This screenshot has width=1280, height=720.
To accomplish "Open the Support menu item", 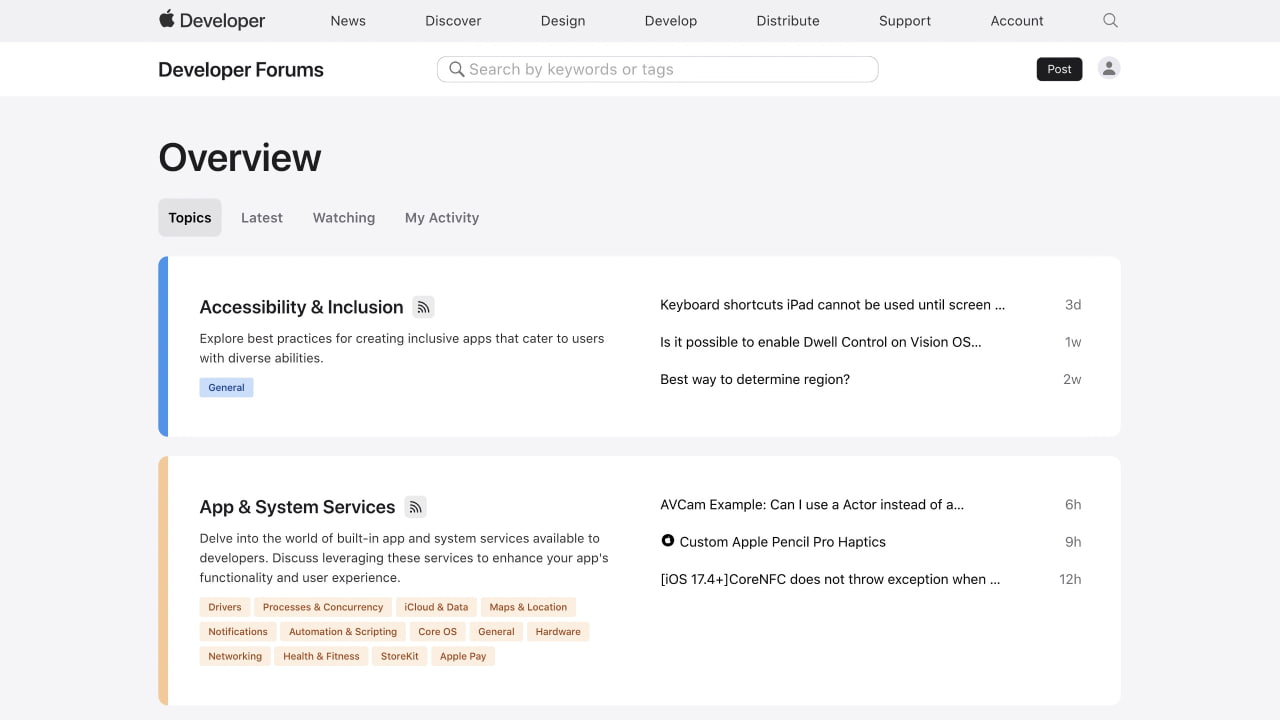I will [905, 20].
